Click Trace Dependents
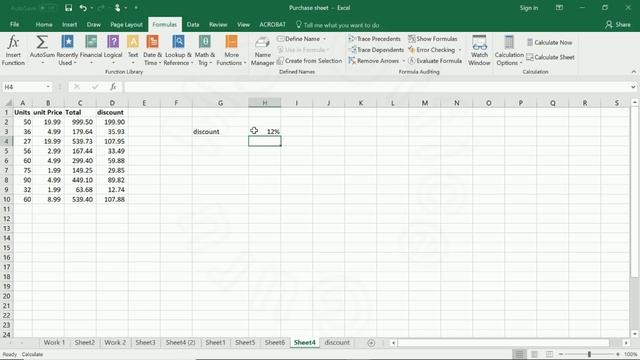 376,50
